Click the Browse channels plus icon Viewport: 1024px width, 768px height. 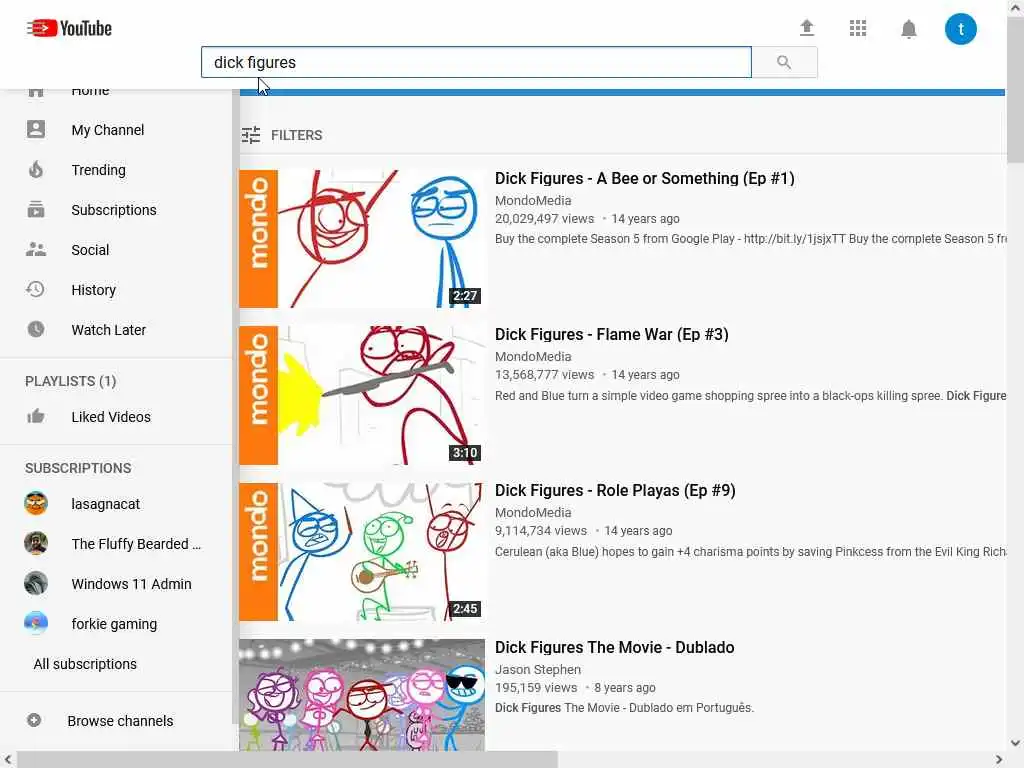tap(34, 720)
